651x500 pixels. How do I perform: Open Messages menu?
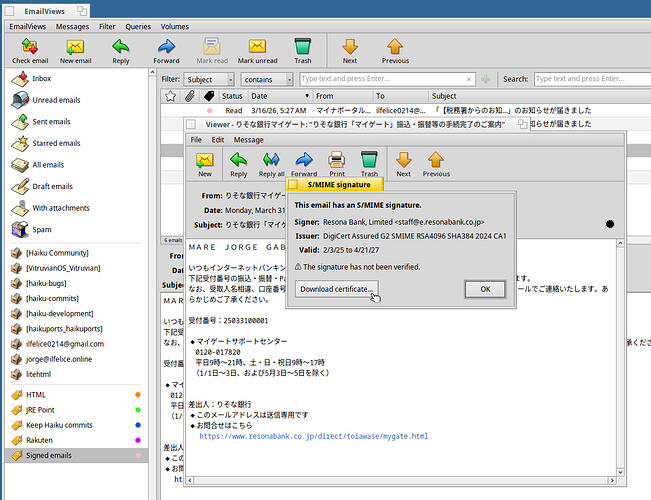click(x=72, y=27)
